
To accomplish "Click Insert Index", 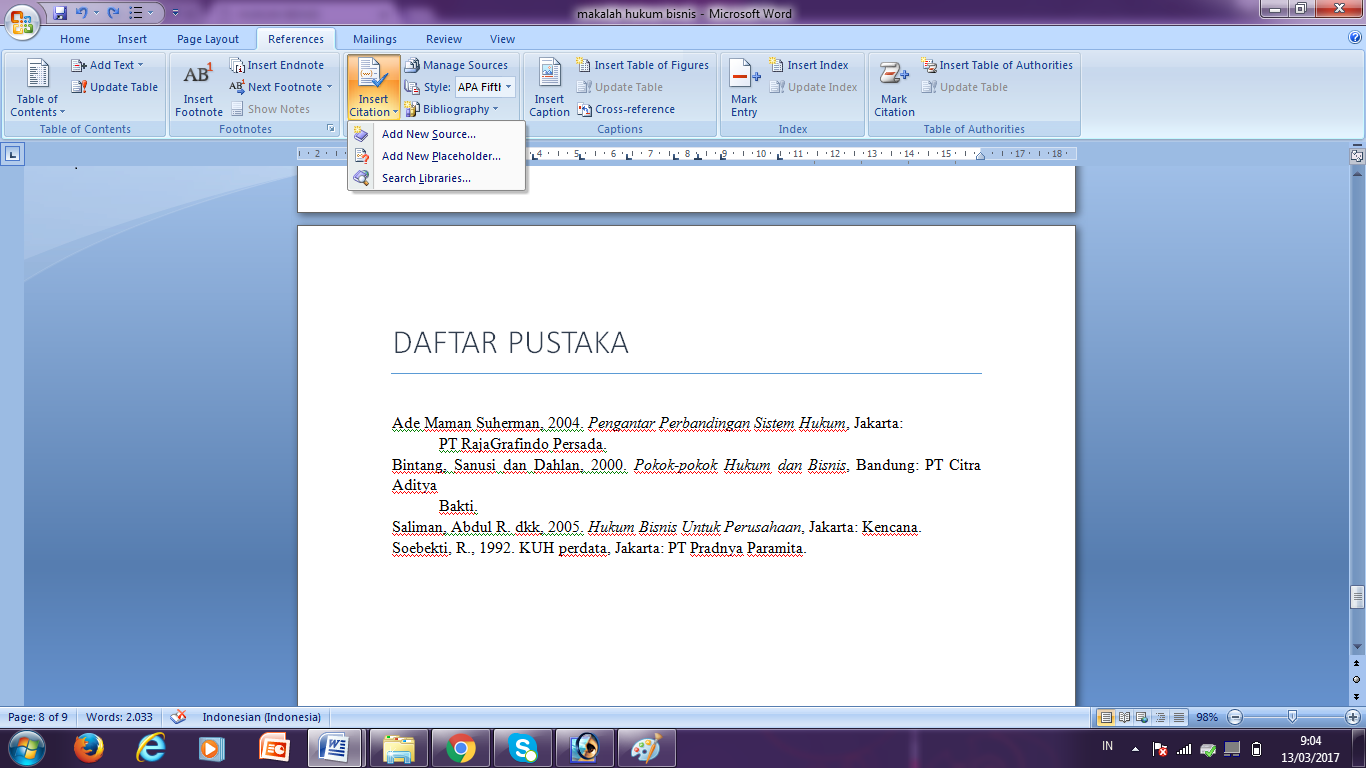I will tap(809, 65).
